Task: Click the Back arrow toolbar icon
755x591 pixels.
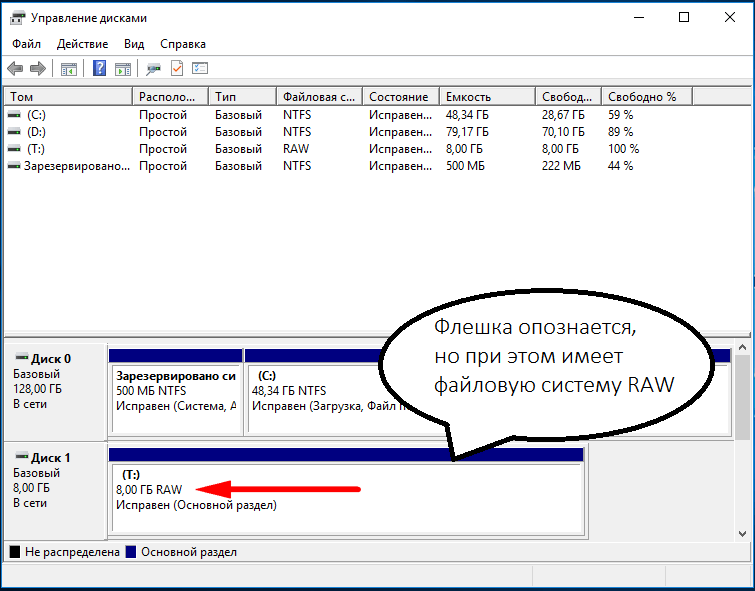Action: (15, 68)
